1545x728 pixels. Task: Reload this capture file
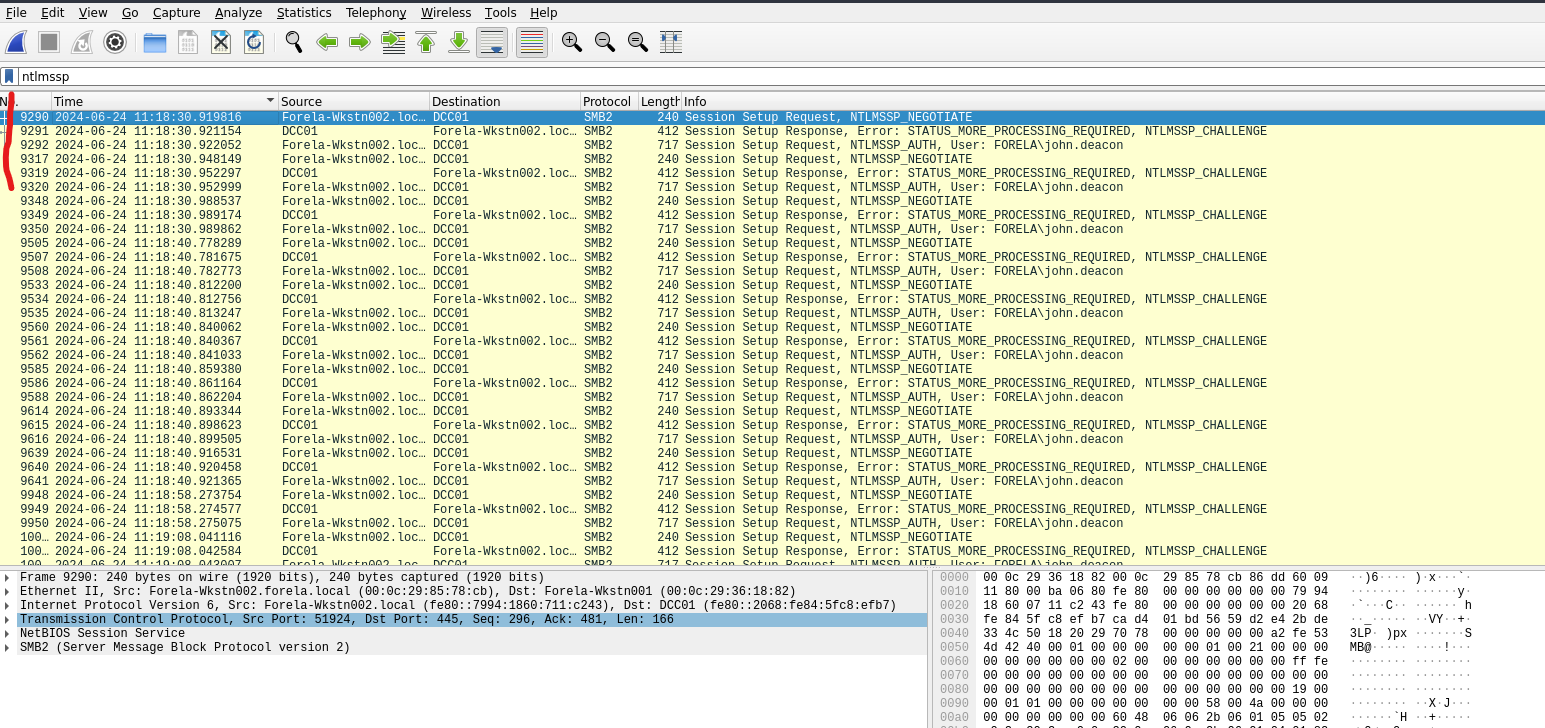click(x=254, y=42)
